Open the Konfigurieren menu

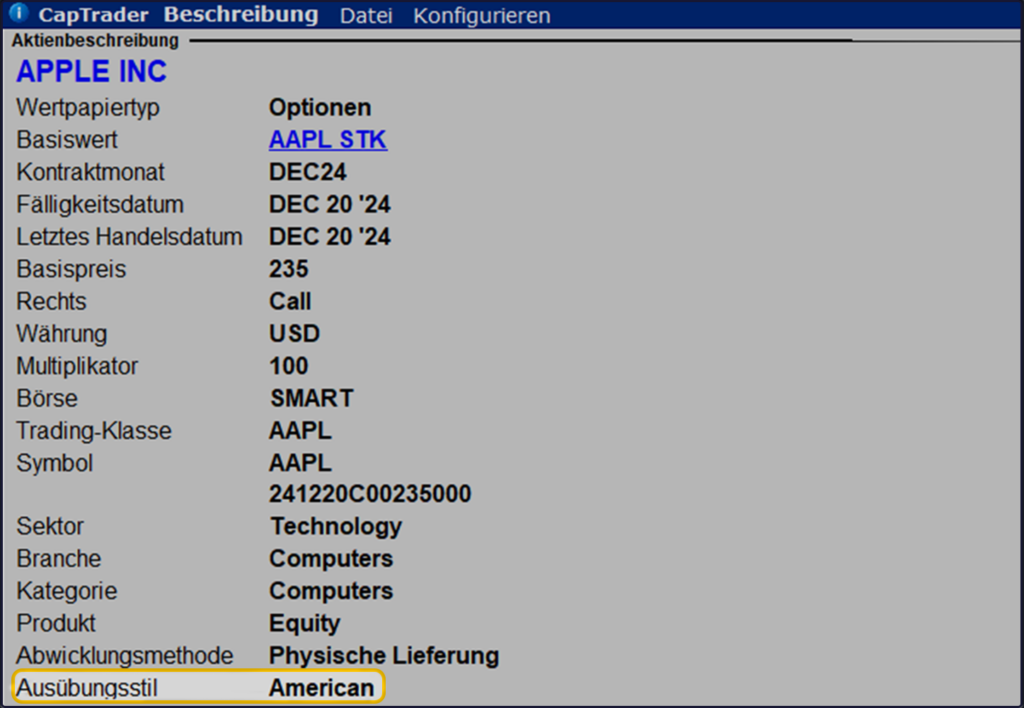click(481, 15)
